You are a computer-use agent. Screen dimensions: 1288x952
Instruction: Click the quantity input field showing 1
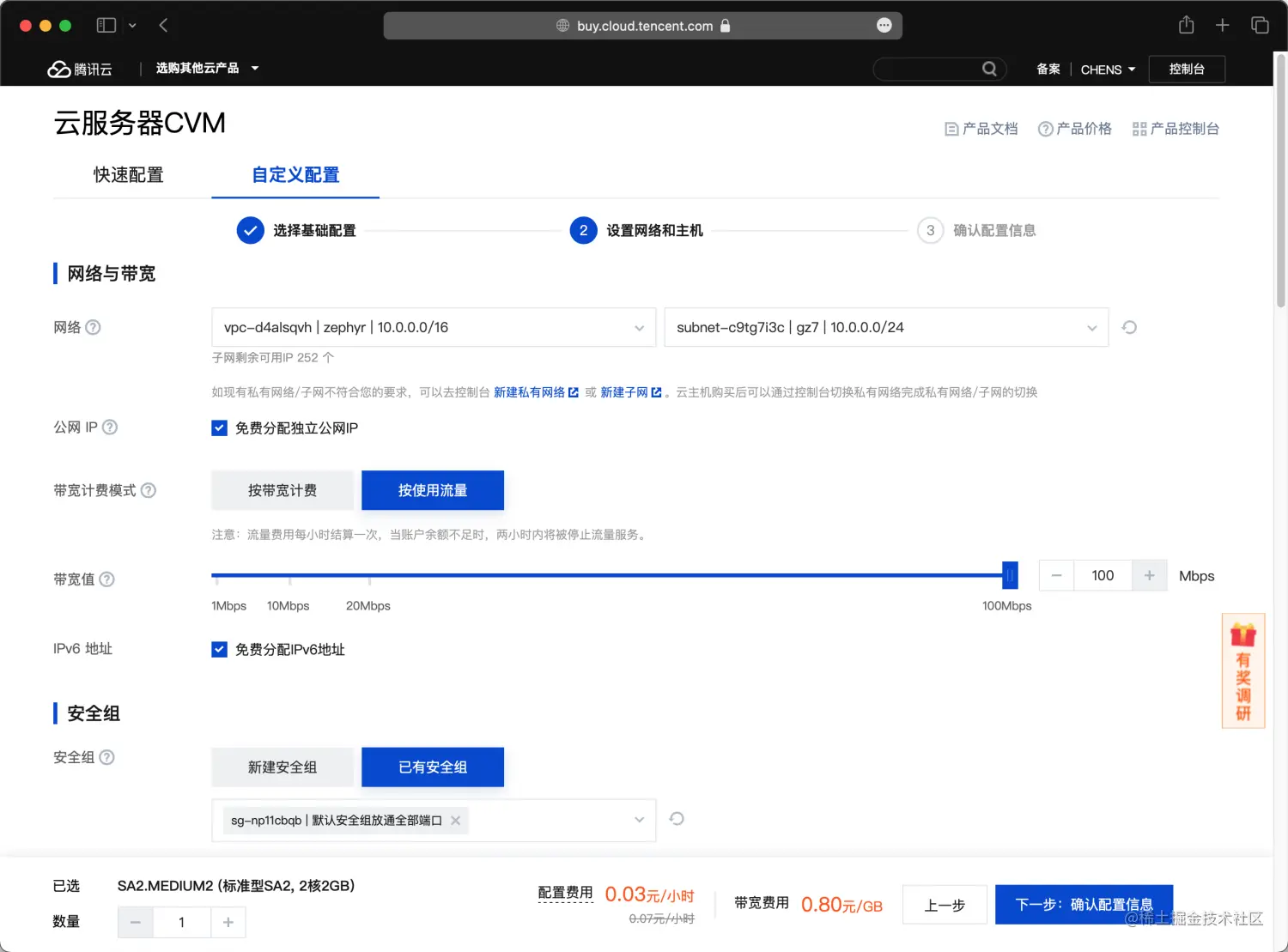182,922
